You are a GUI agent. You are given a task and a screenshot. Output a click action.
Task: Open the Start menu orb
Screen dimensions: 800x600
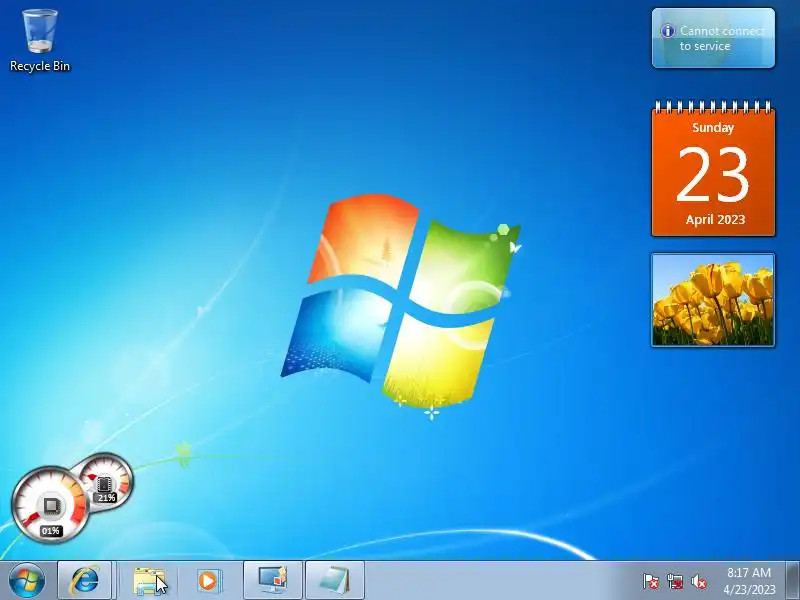pyautogui.click(x=27, y=581)
